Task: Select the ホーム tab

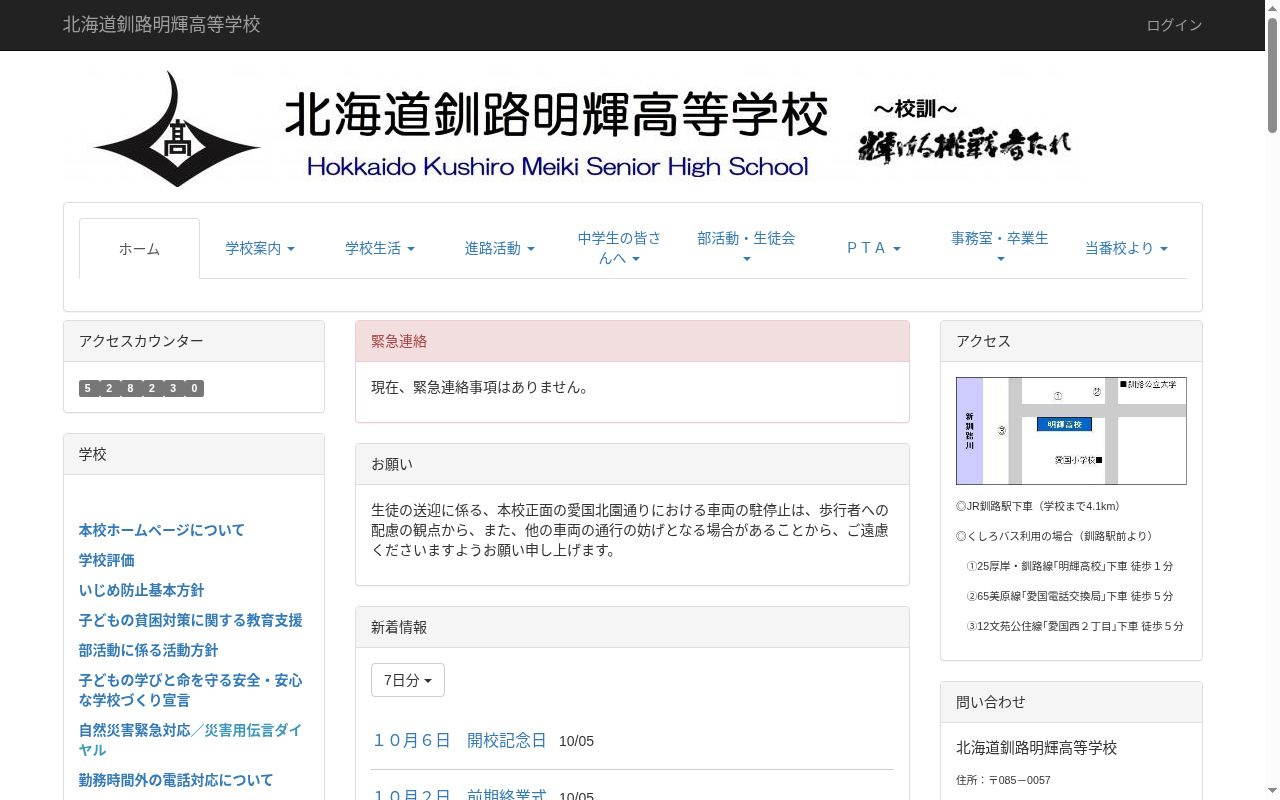Action: point(139,249)
